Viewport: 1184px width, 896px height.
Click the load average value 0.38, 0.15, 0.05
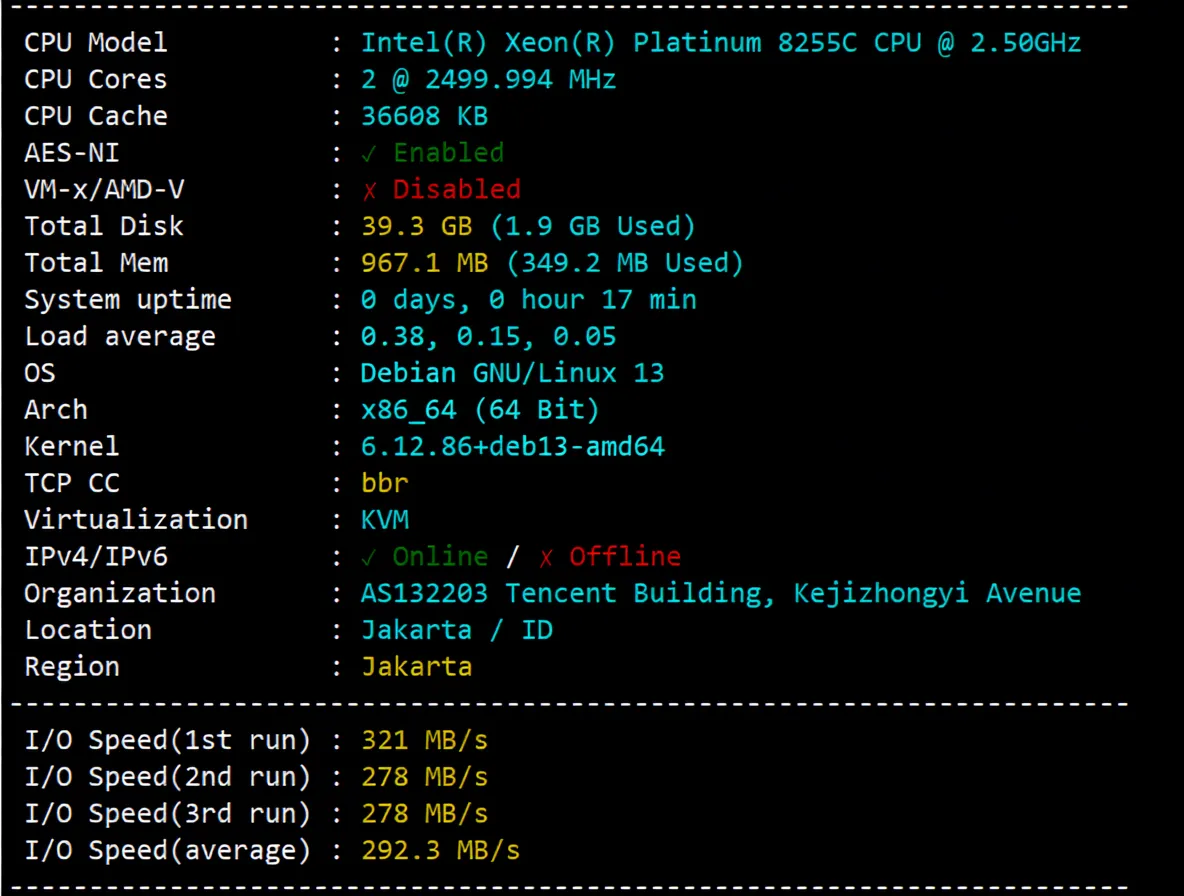coord(489,337)
